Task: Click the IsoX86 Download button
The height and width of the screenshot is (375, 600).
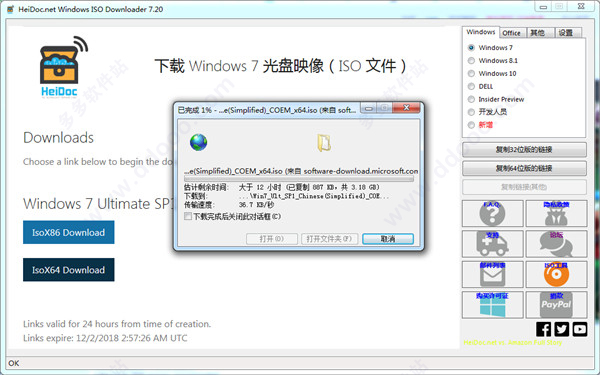Action: 68,232
